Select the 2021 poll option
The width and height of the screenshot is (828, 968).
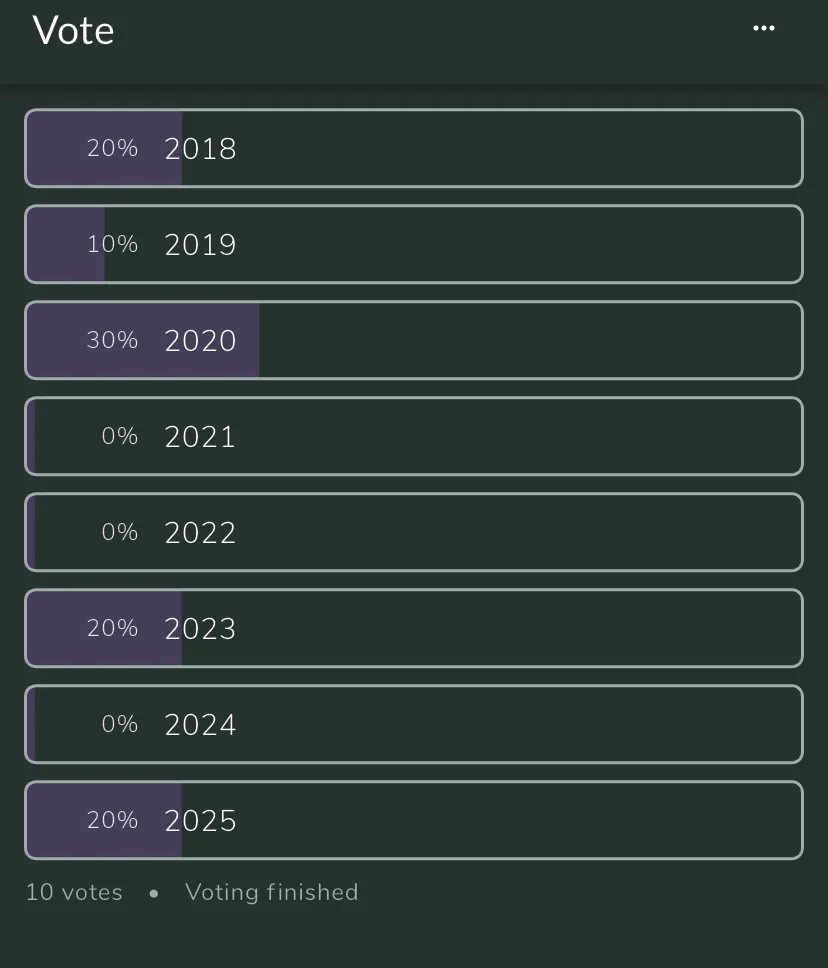[x=414, y=436]
